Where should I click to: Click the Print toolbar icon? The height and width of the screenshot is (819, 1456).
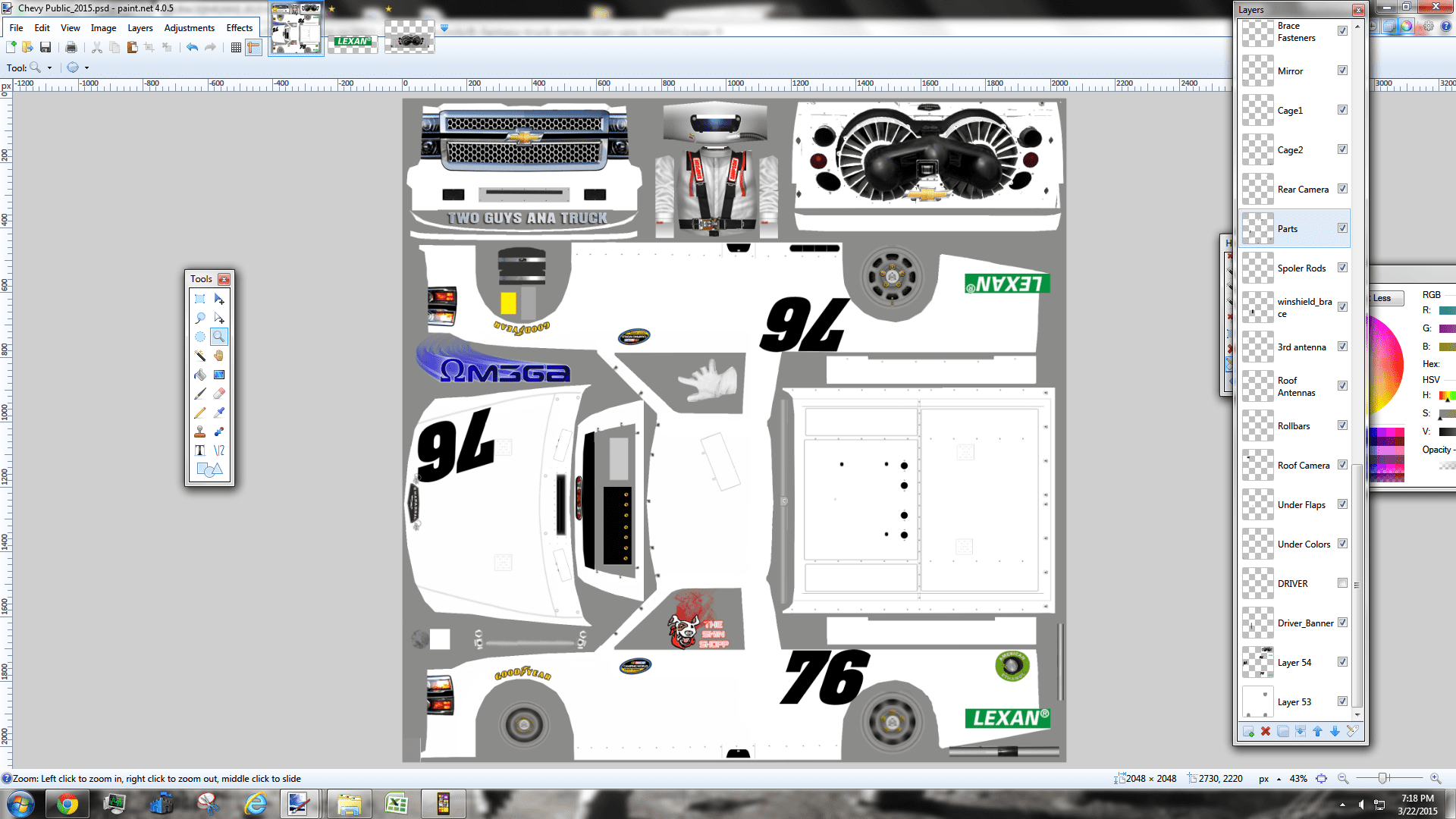(x=71, y=47)
